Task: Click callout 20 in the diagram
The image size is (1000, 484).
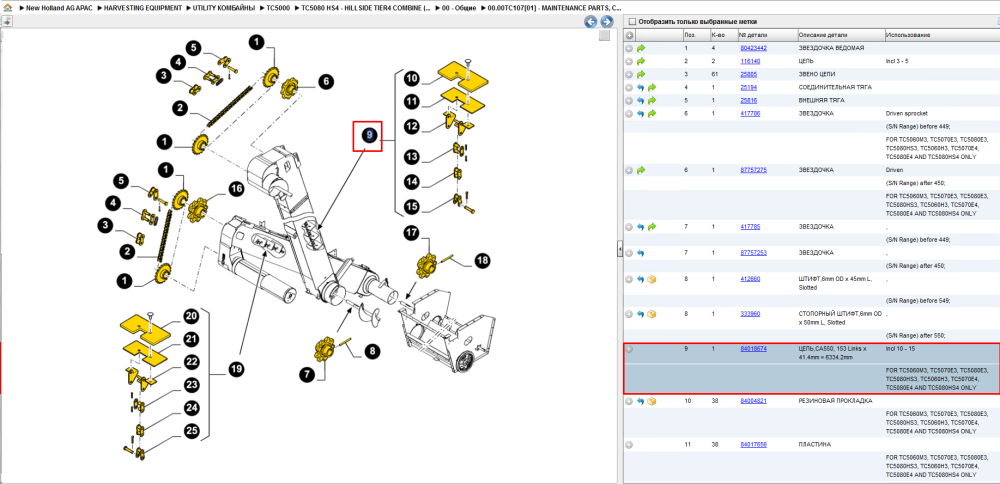Action: tap(191, 316)
